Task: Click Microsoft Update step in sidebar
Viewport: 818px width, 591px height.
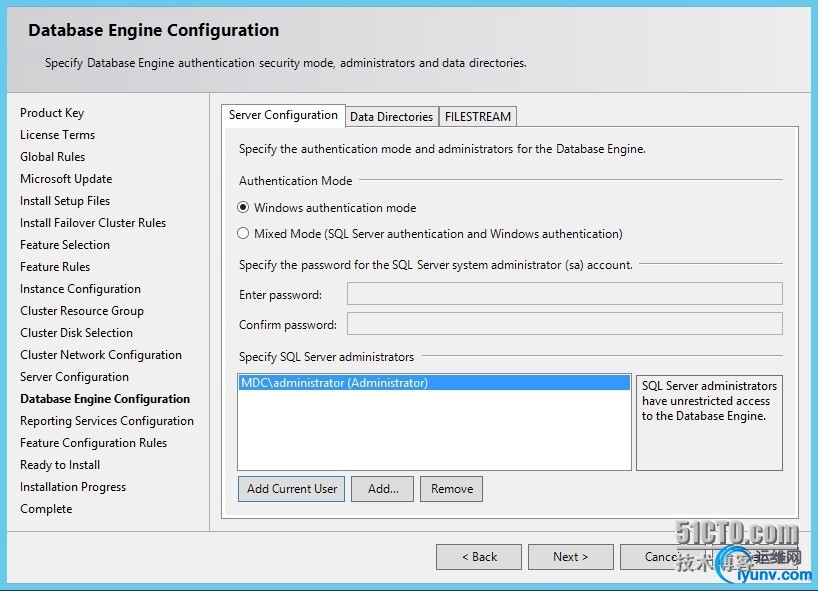Action: (x=66, y=179)
